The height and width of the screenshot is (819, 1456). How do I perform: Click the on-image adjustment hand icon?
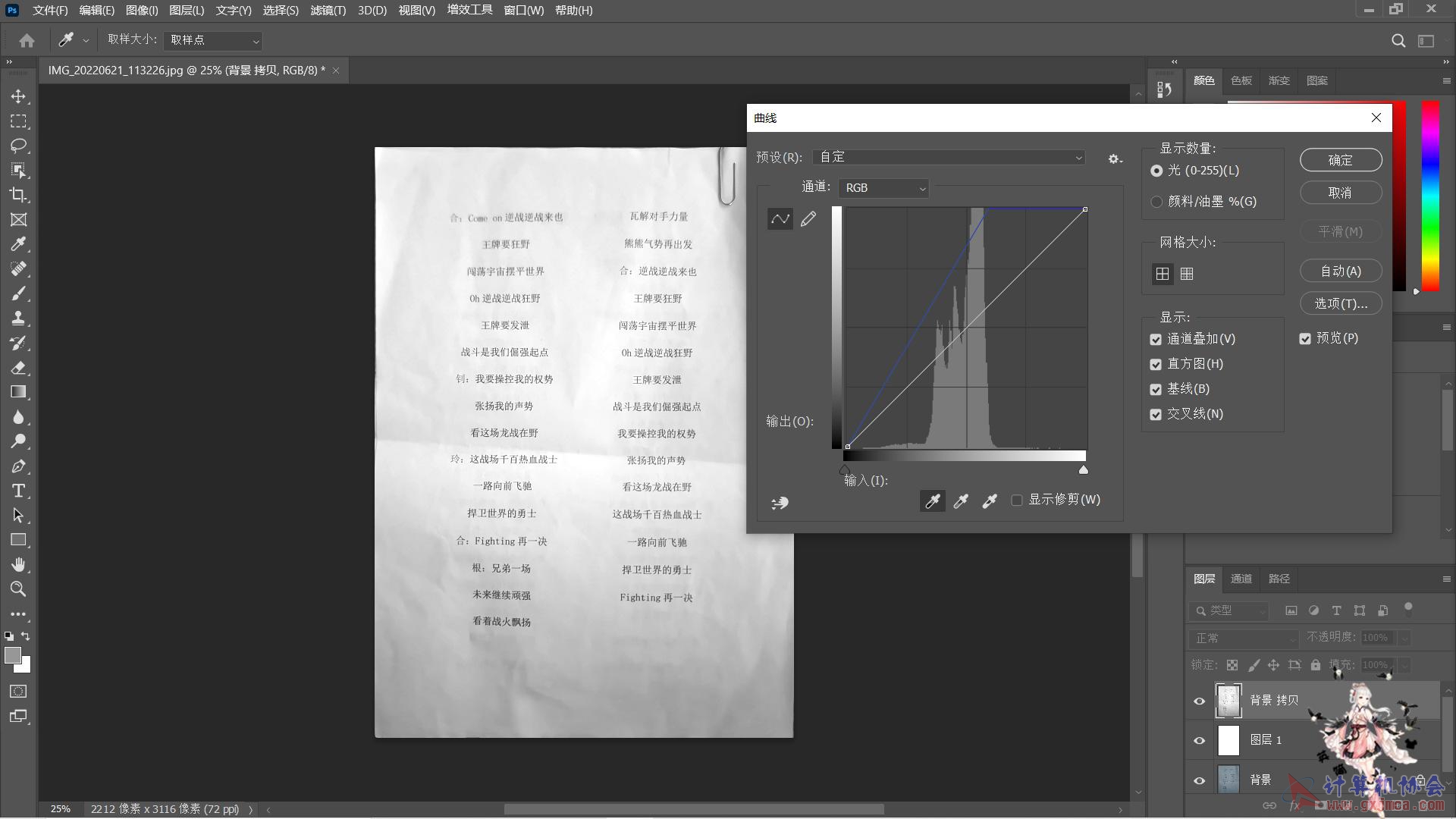780,503
